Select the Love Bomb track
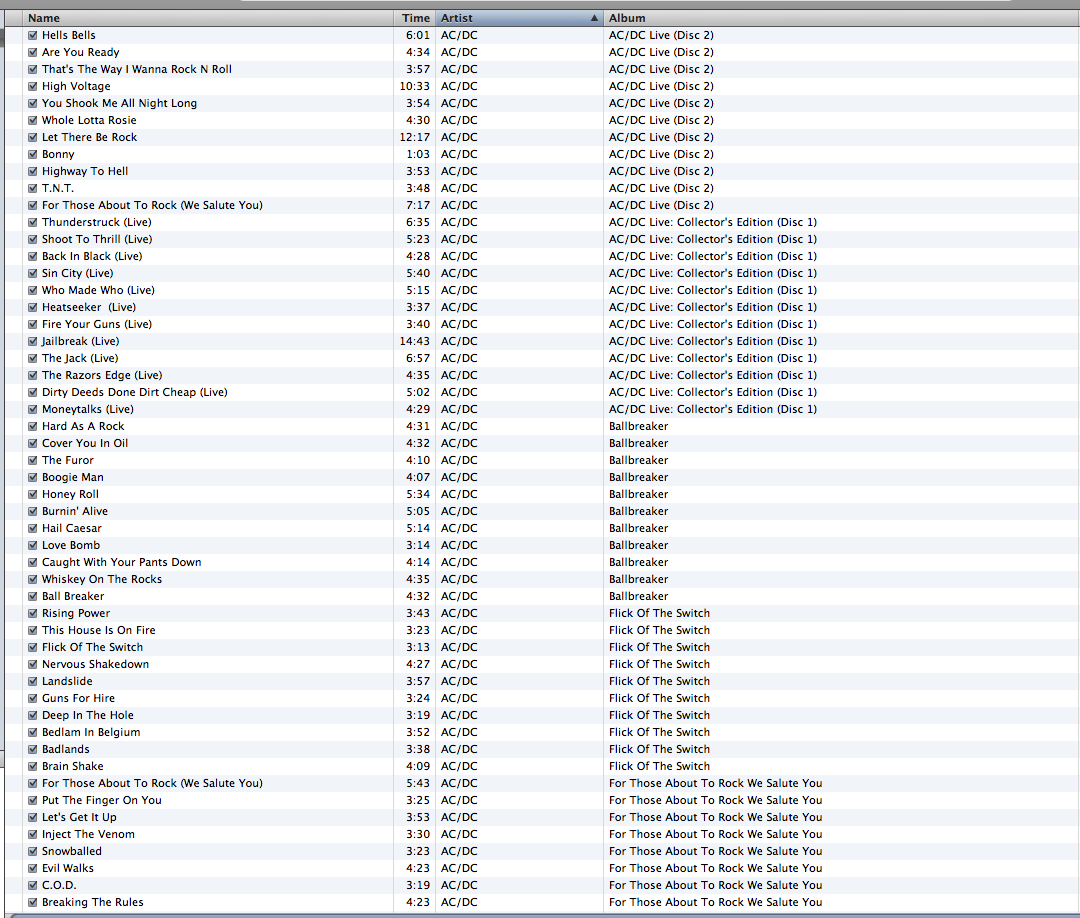1080x918 pixels. click(x=71, y=545)
